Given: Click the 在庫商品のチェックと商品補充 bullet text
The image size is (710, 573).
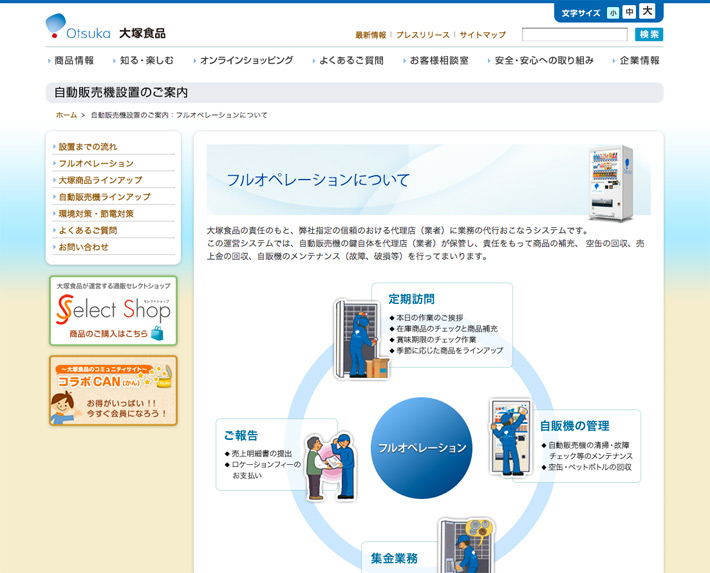Looking at the screenshot, I should click(446, 329).
